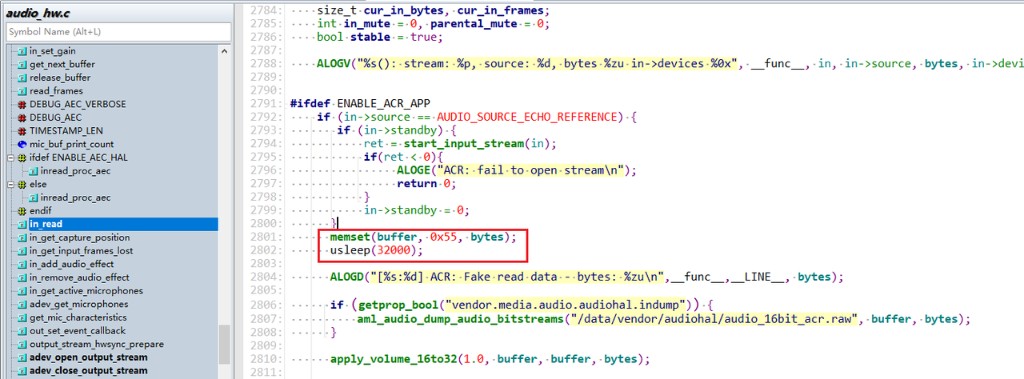Viewport: 1024px width, 379px height.
Task: Click the function icon beside in_remove_audio_effect
Action: (x=22, y=278)
